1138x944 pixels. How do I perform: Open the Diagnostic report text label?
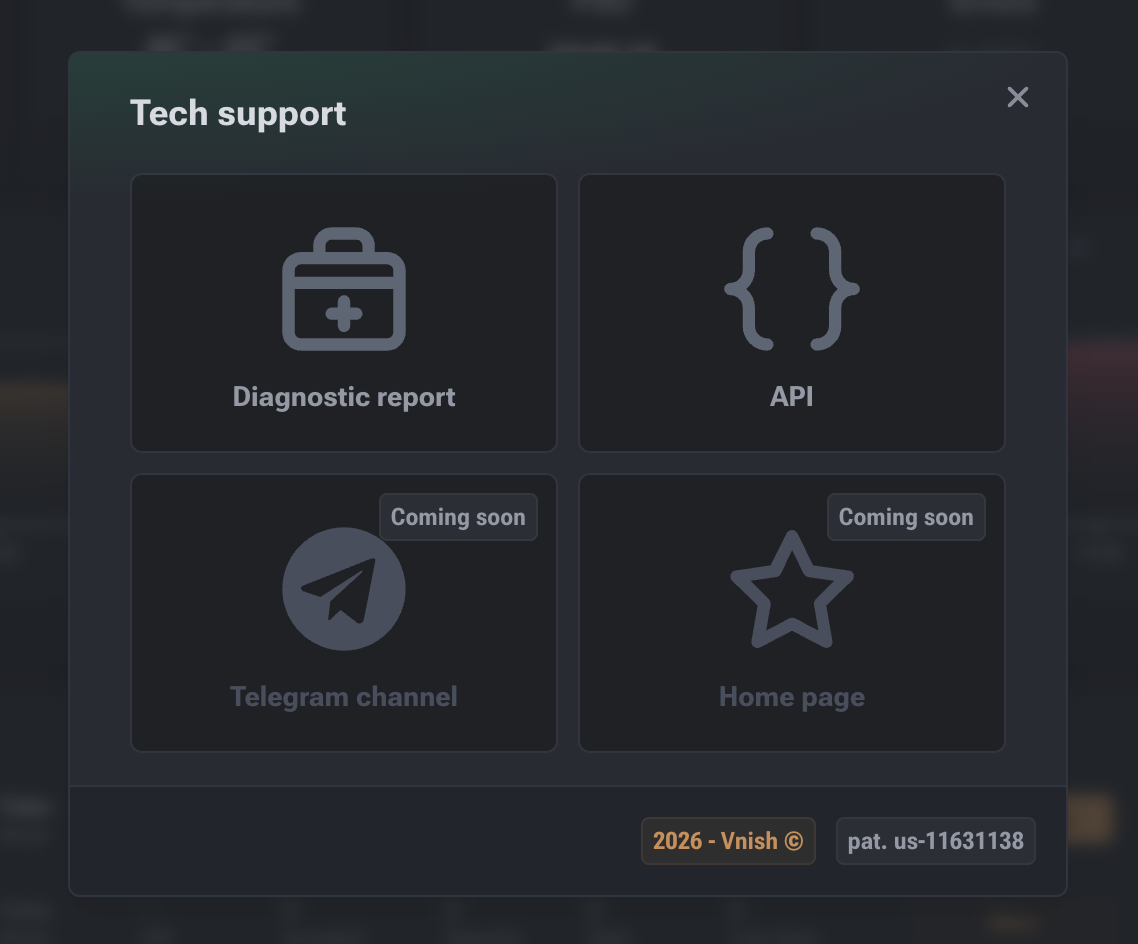click(344, 397)
